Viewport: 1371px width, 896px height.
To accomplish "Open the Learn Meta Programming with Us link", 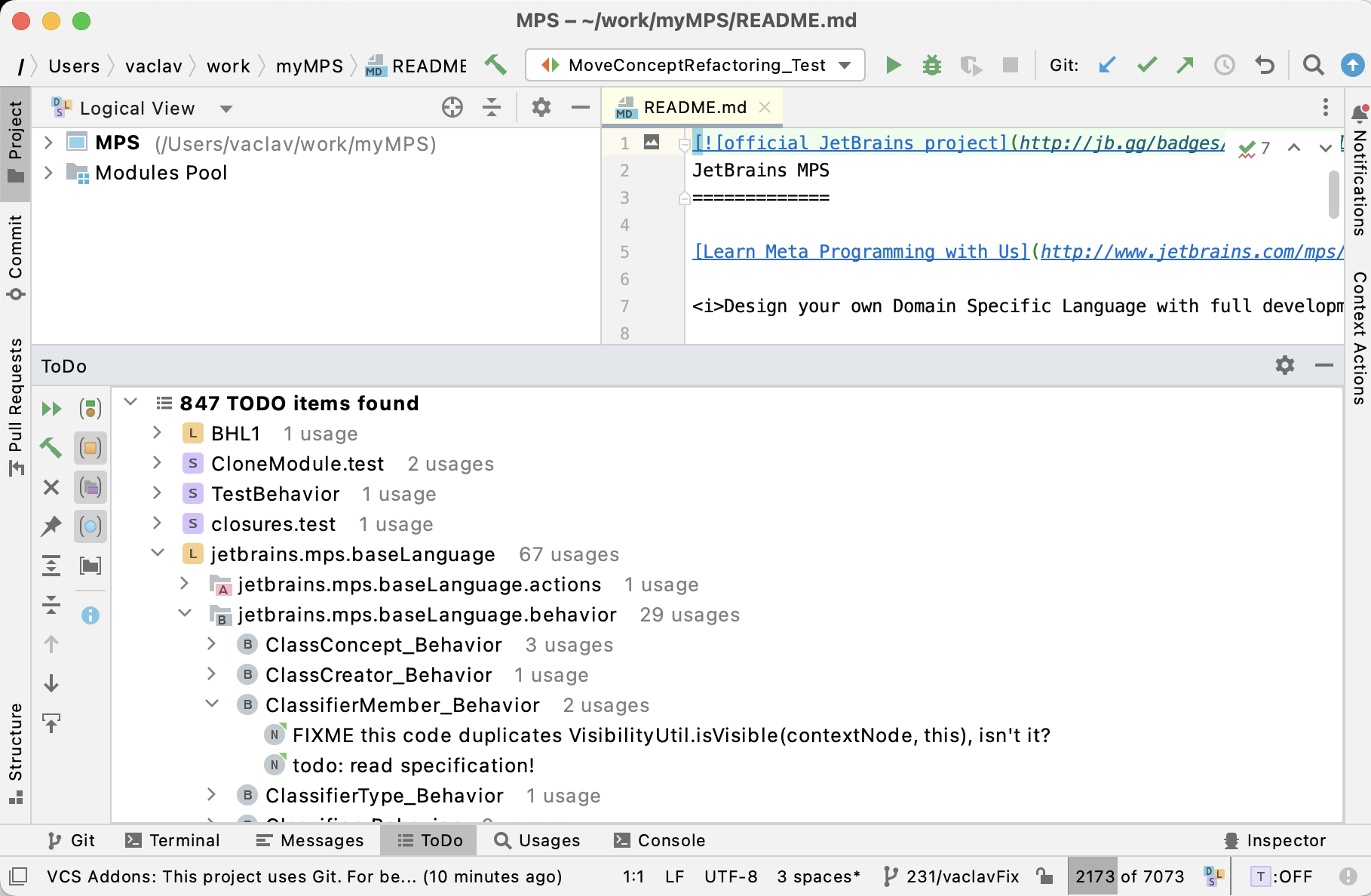I will [x=860, y=251].
